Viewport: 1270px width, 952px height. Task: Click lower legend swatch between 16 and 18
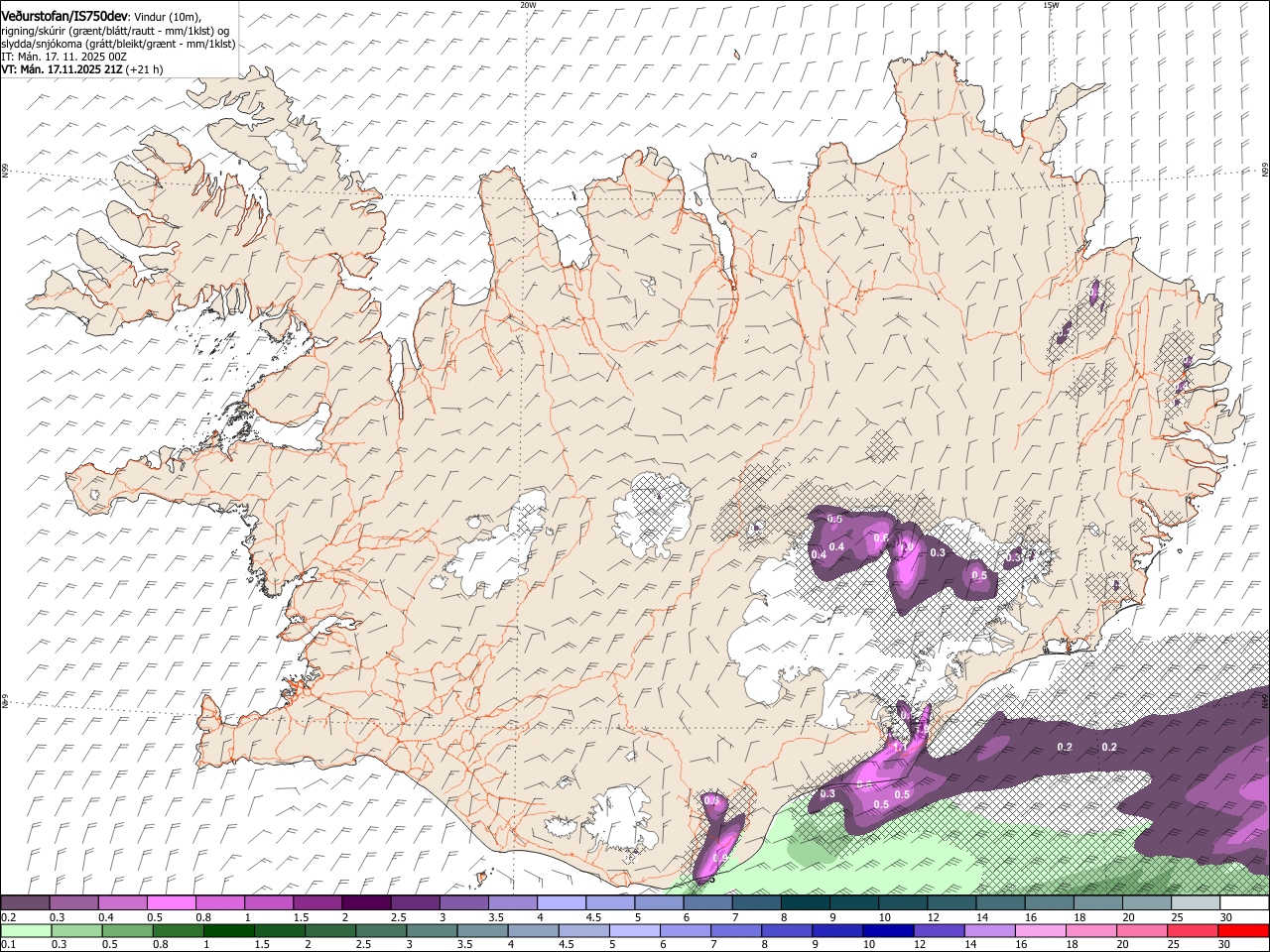(x=1039, y=931)
